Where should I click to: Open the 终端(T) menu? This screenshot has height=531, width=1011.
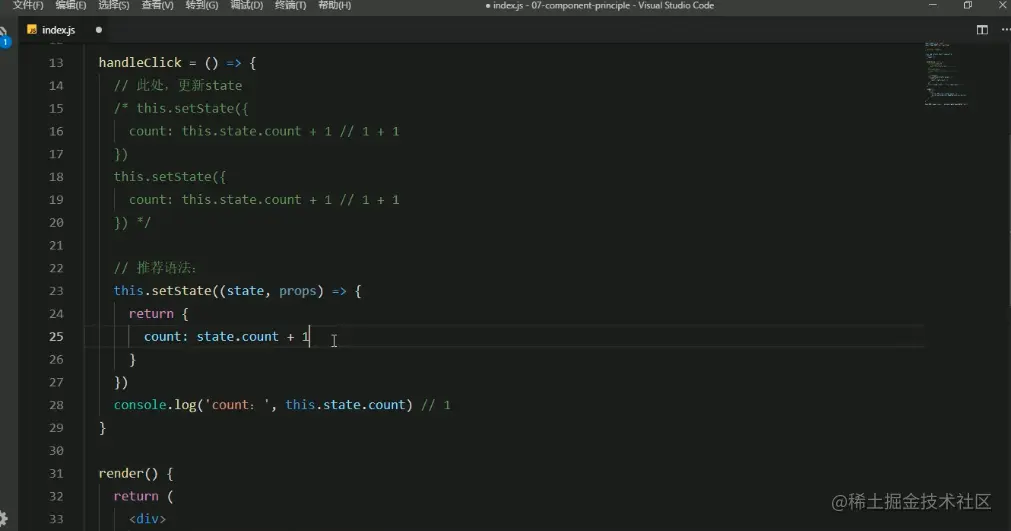(x=290, y=5)
